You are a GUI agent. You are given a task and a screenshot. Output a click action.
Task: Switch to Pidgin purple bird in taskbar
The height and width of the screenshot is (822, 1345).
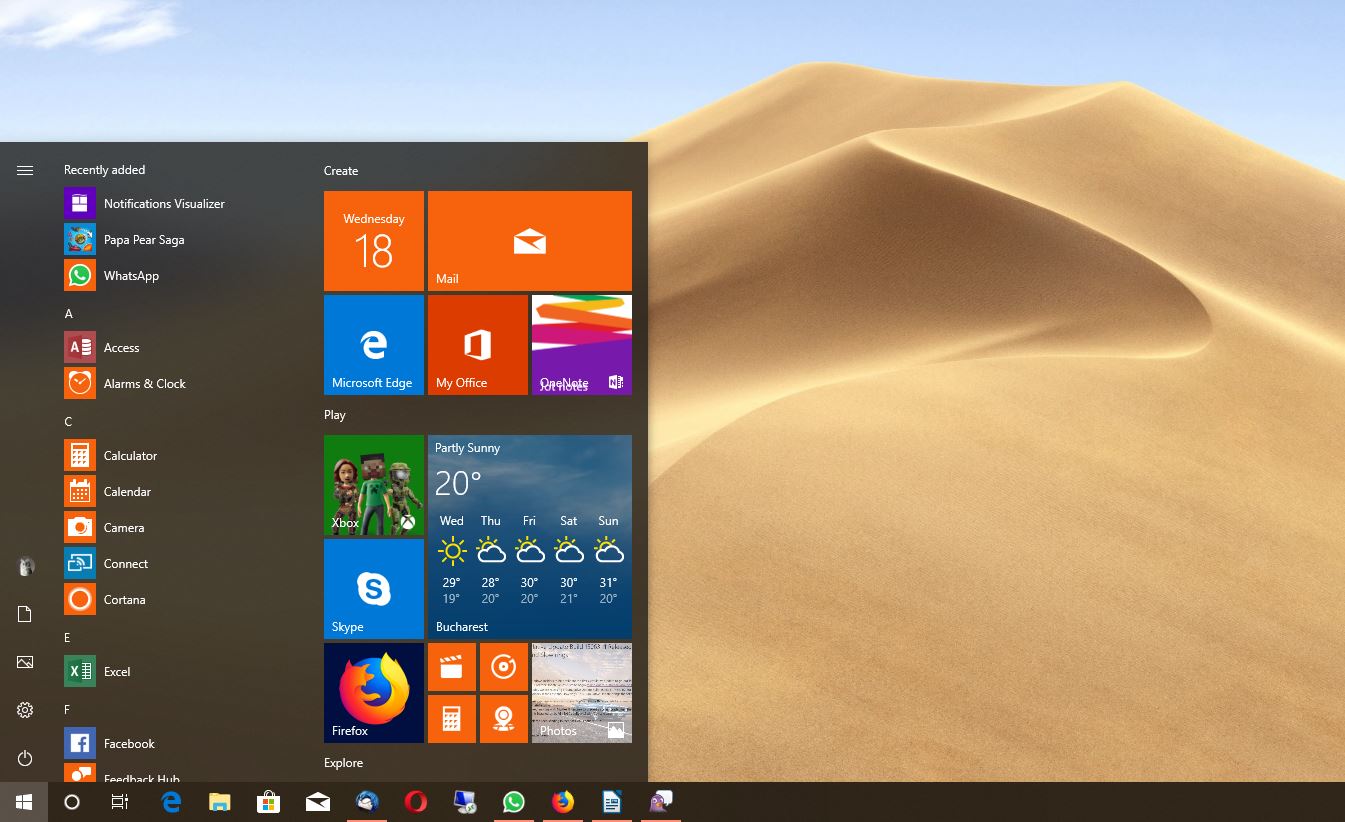click(661, 802)
